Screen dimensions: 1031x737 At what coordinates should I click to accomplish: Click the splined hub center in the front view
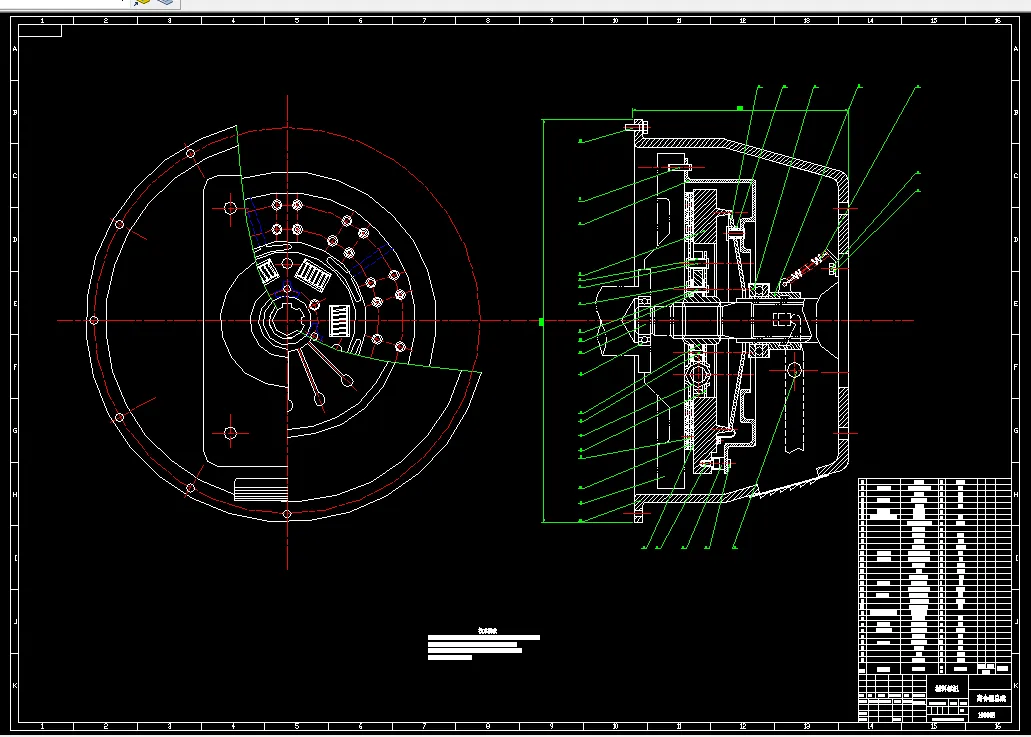tap(287, 321)
